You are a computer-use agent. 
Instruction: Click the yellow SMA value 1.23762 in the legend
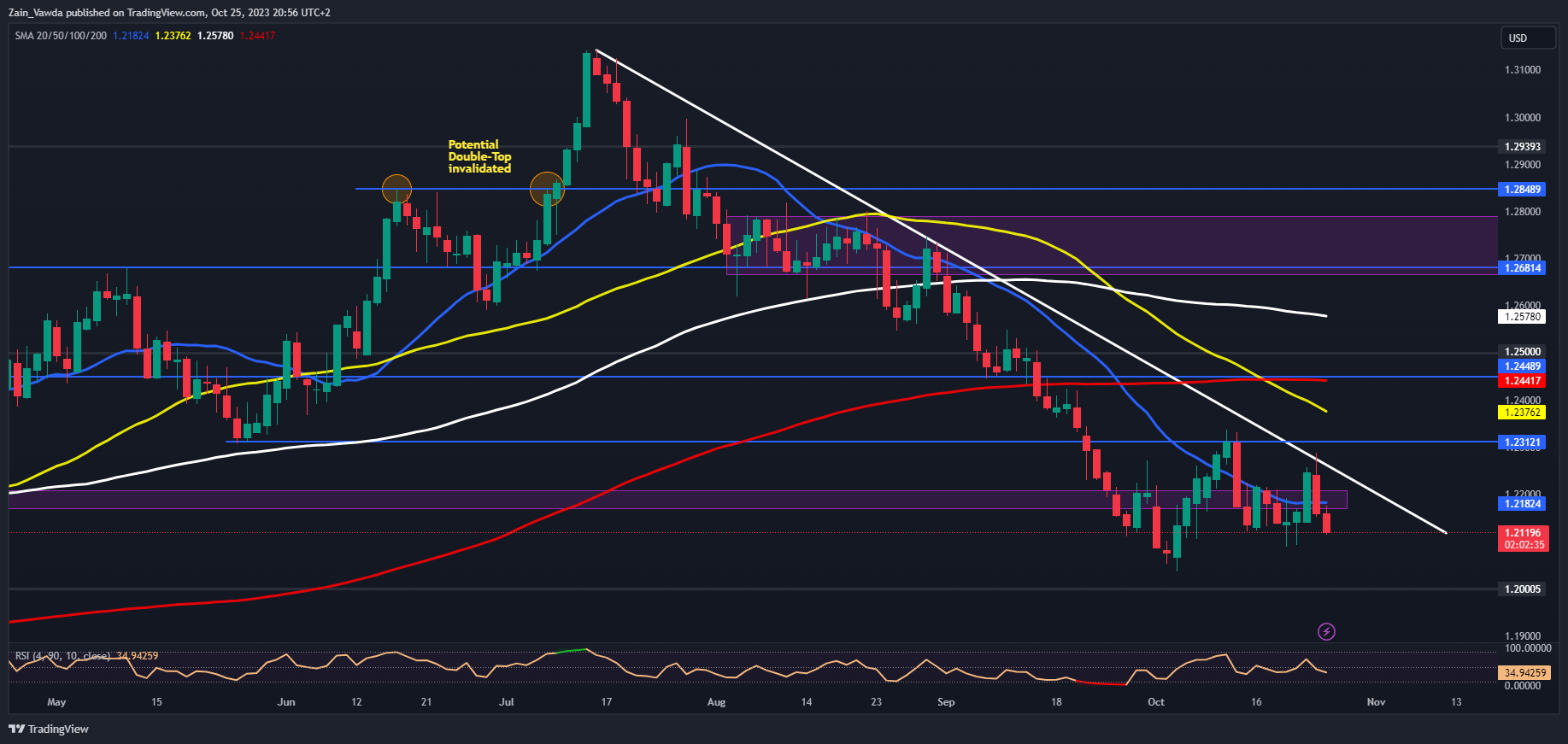pyautogui.click(x=173, y=35)
